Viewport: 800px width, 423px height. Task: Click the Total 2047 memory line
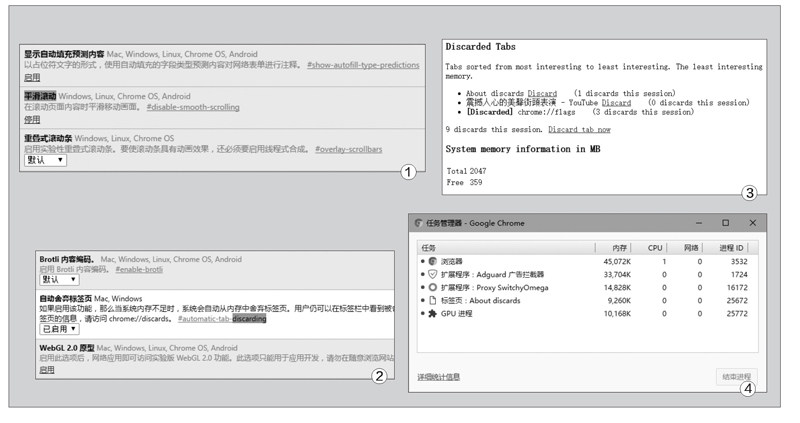pos(466,171)
